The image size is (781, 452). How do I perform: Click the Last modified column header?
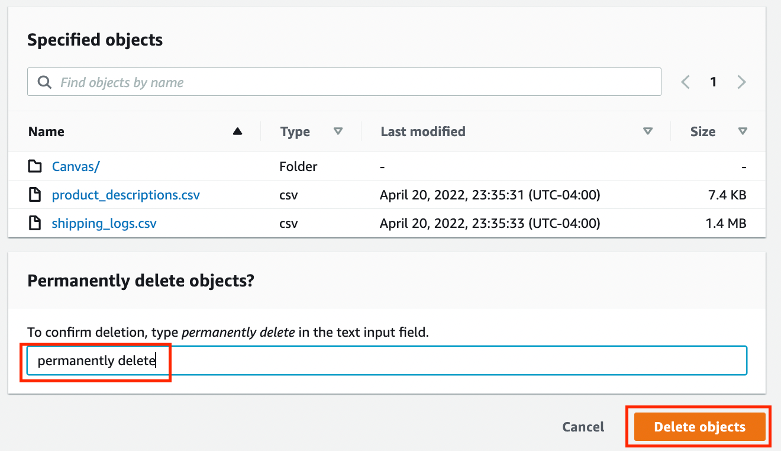pos(422,131)
